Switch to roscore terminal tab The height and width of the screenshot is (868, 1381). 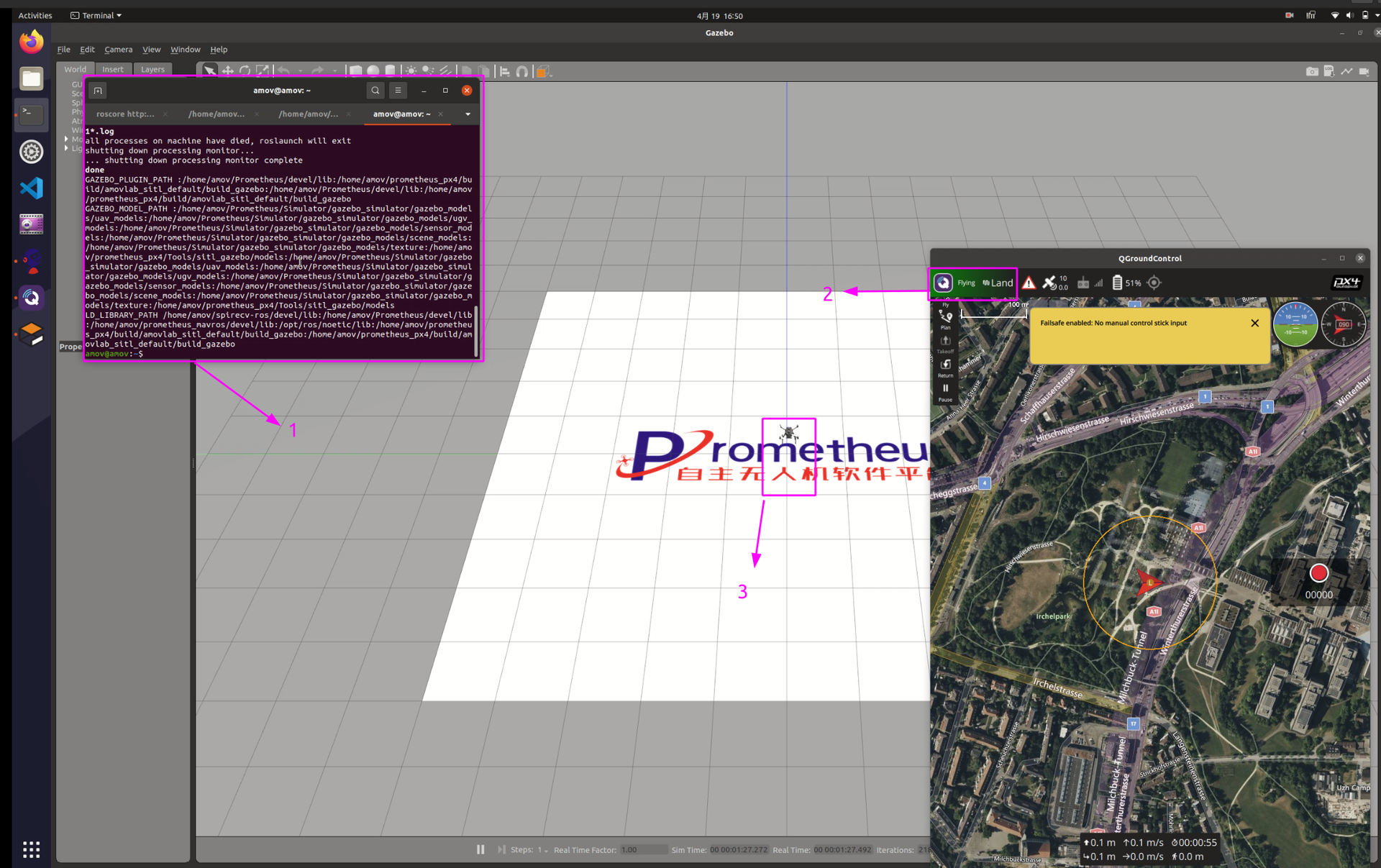point(125,114)
